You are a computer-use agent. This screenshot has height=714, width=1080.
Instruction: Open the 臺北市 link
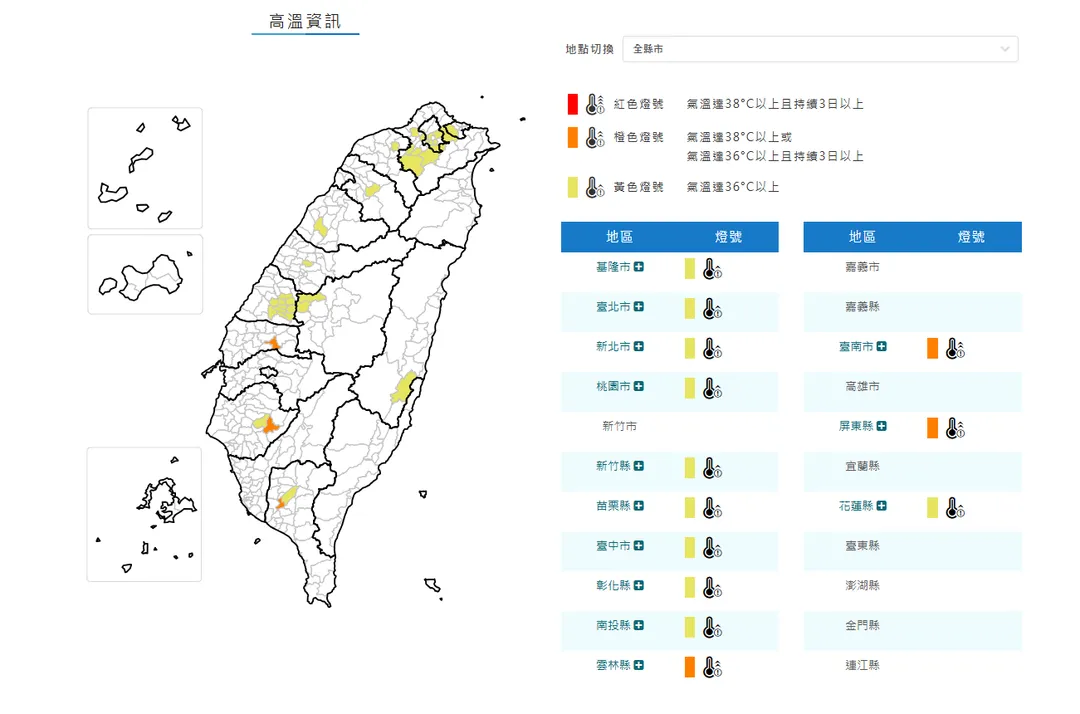(613, 306)
